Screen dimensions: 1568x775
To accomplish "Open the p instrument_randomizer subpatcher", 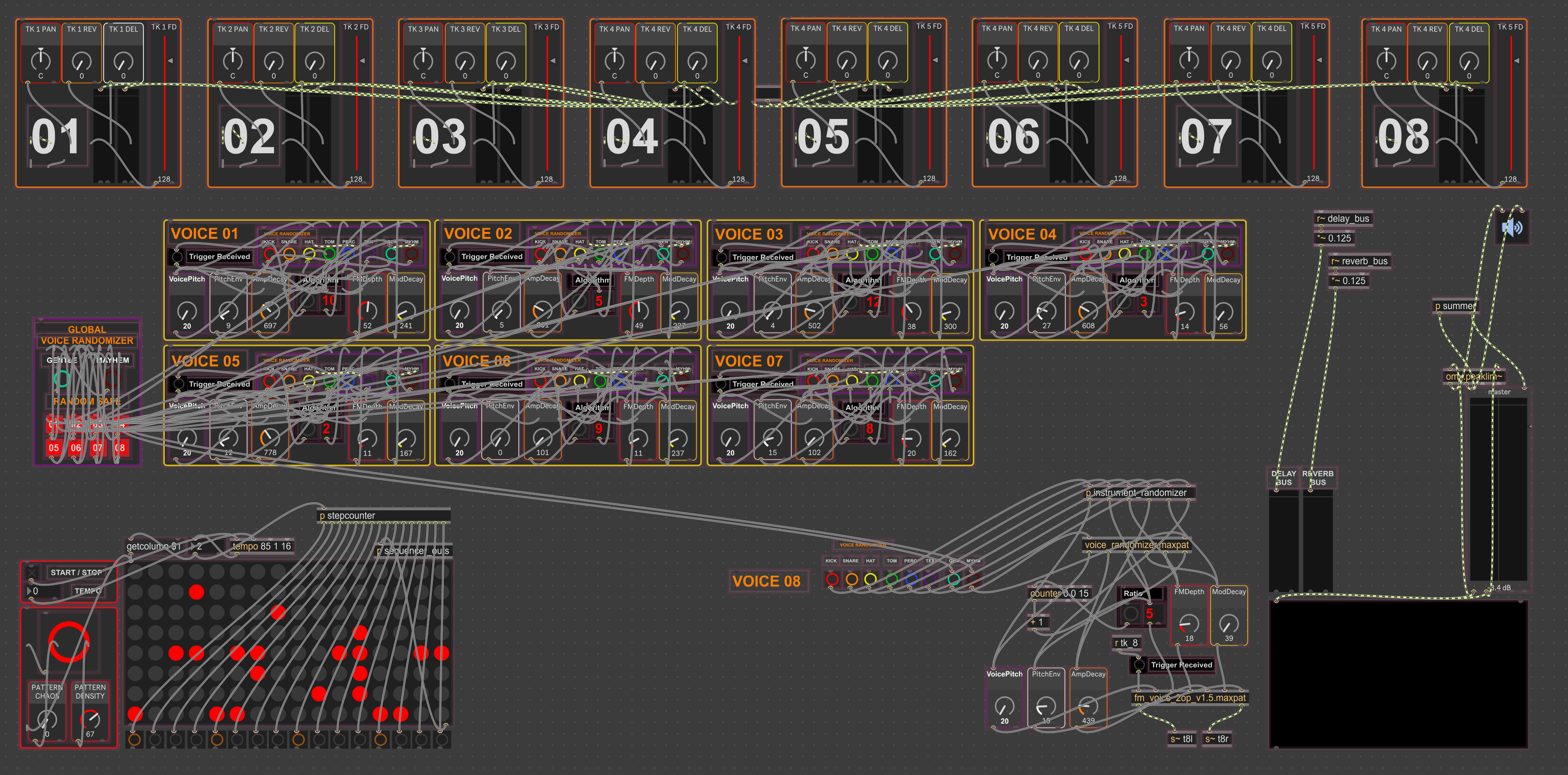I will pos(1138,493).
